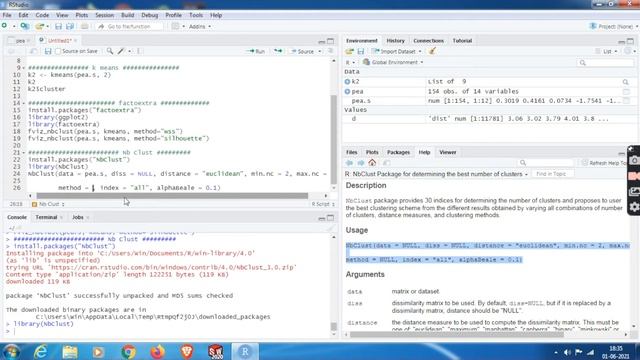Open the Import Dataset dropdown
Image resolution: width=640 pixels, height=360 pixels.
tap(396, 51)
